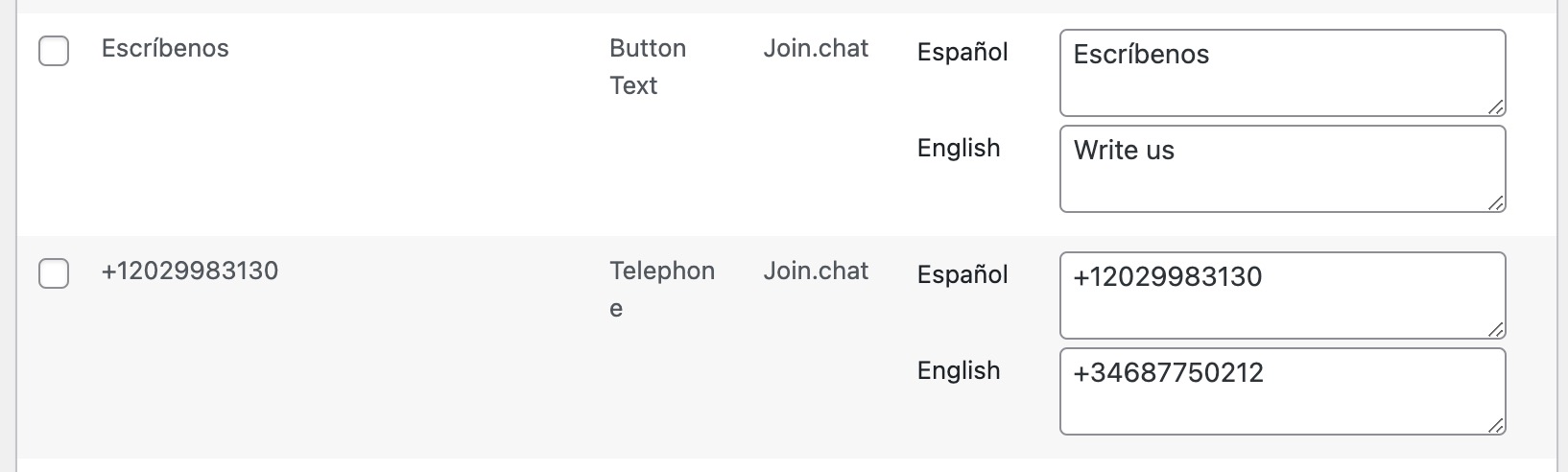Click the +12029983130 string in the first column
Viewport: 1568px width, 472px height.
pyautogui.click(x=190, y=271)
